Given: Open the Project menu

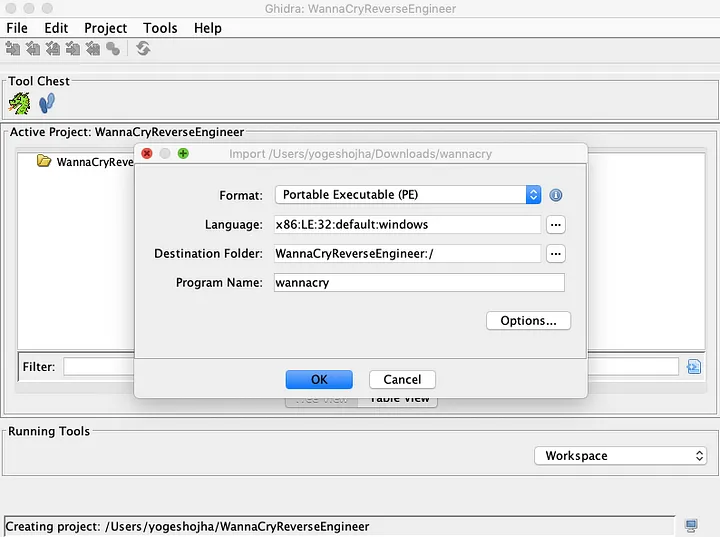Looking at the screenshot, I should point(105,28).
